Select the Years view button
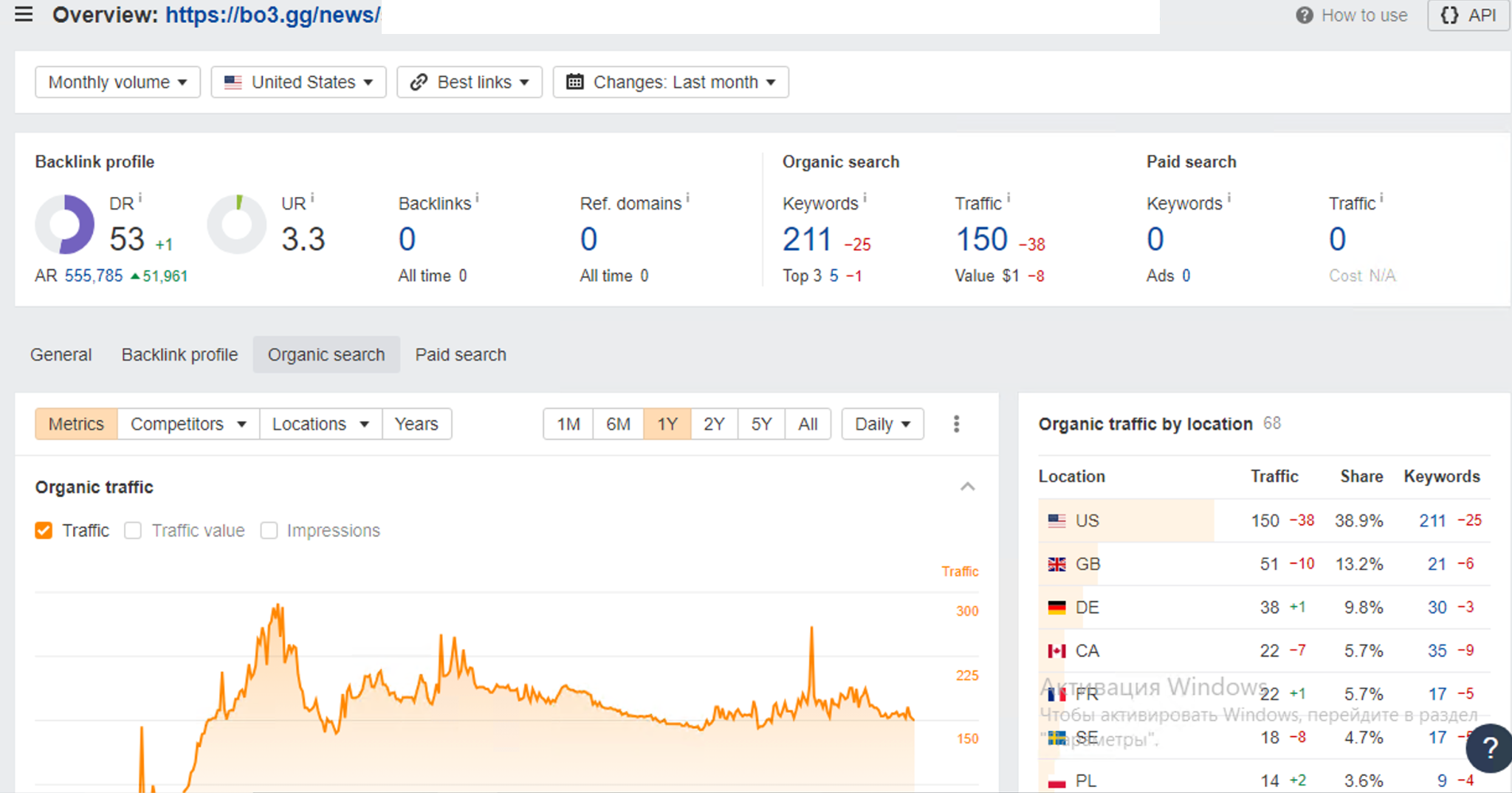Image resolution: width=1512 pixels, height=793 pixels. 416,425
